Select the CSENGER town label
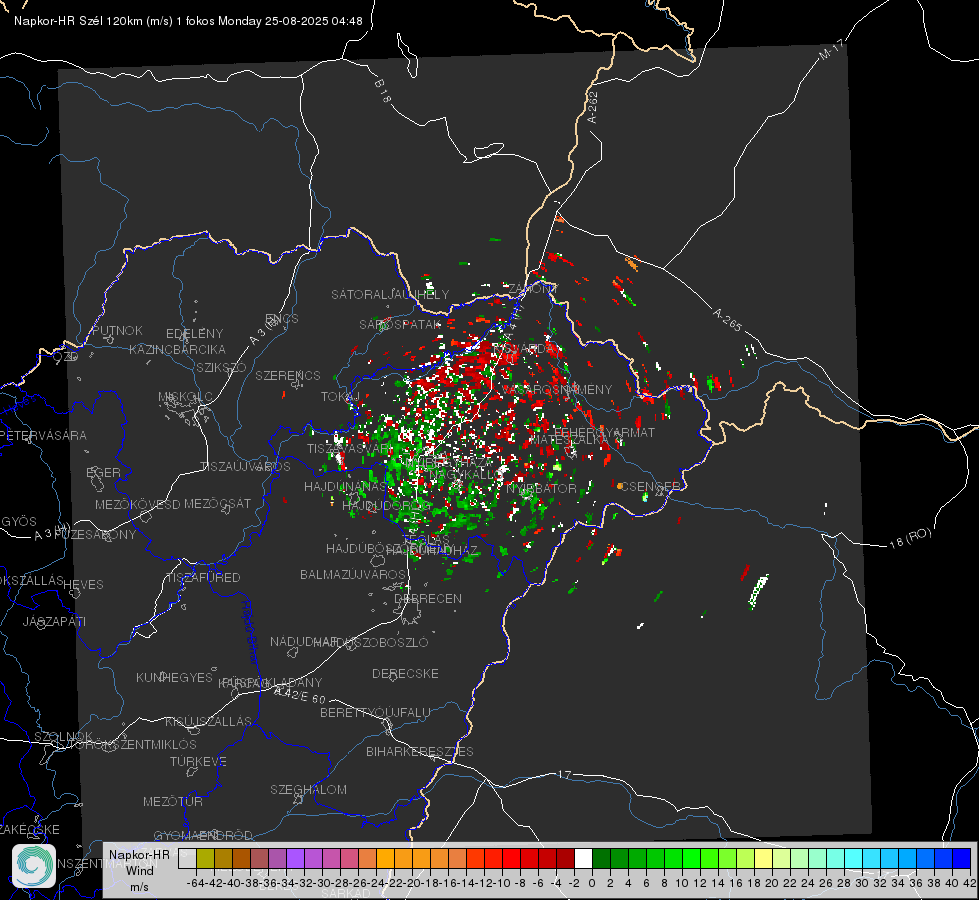Screen dimensions: 979x900 click(650, 486)
